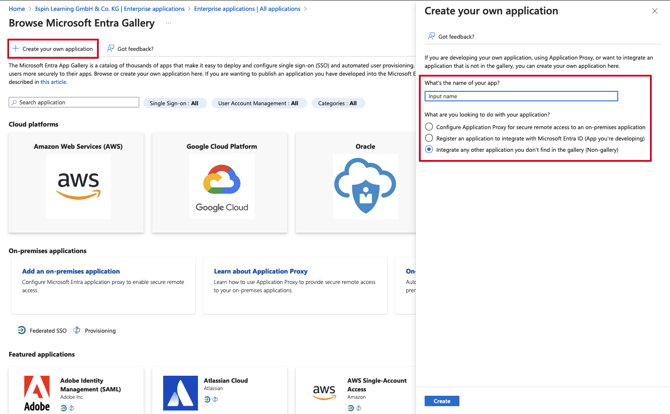Viewport: 670px width, 414px height.
Task: Focus the Search application field
Action: pos(74,103)
